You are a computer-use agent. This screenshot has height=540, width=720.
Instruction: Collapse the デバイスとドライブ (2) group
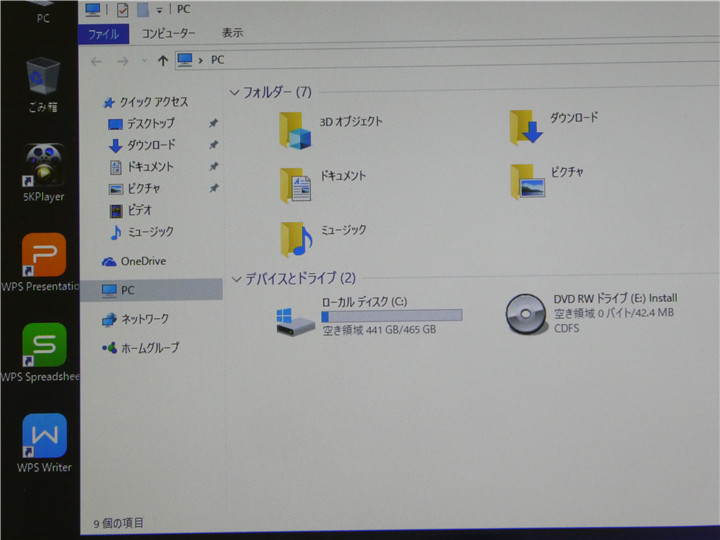[236, 279]
